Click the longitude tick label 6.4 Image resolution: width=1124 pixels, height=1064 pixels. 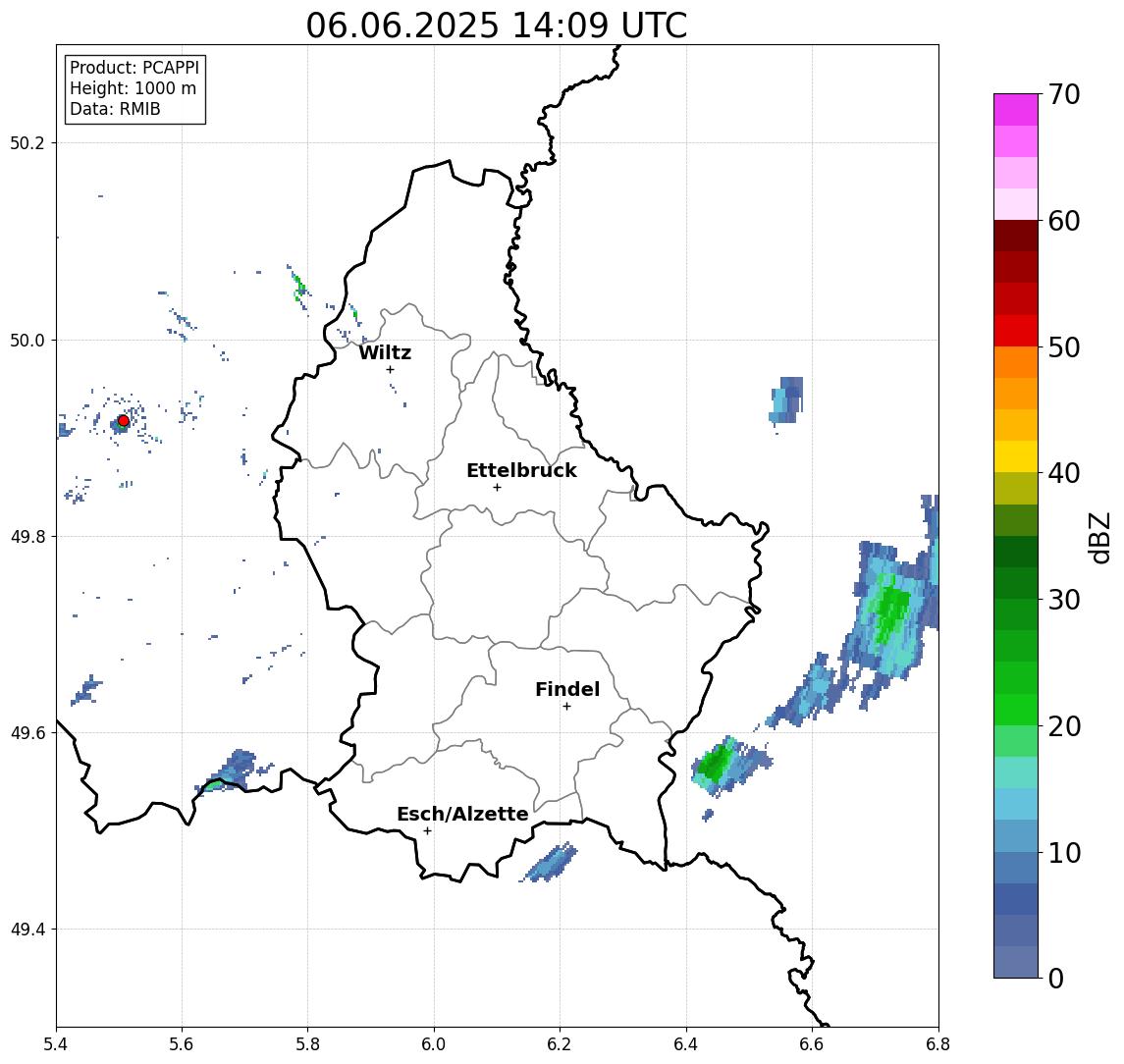[686, 1044]
